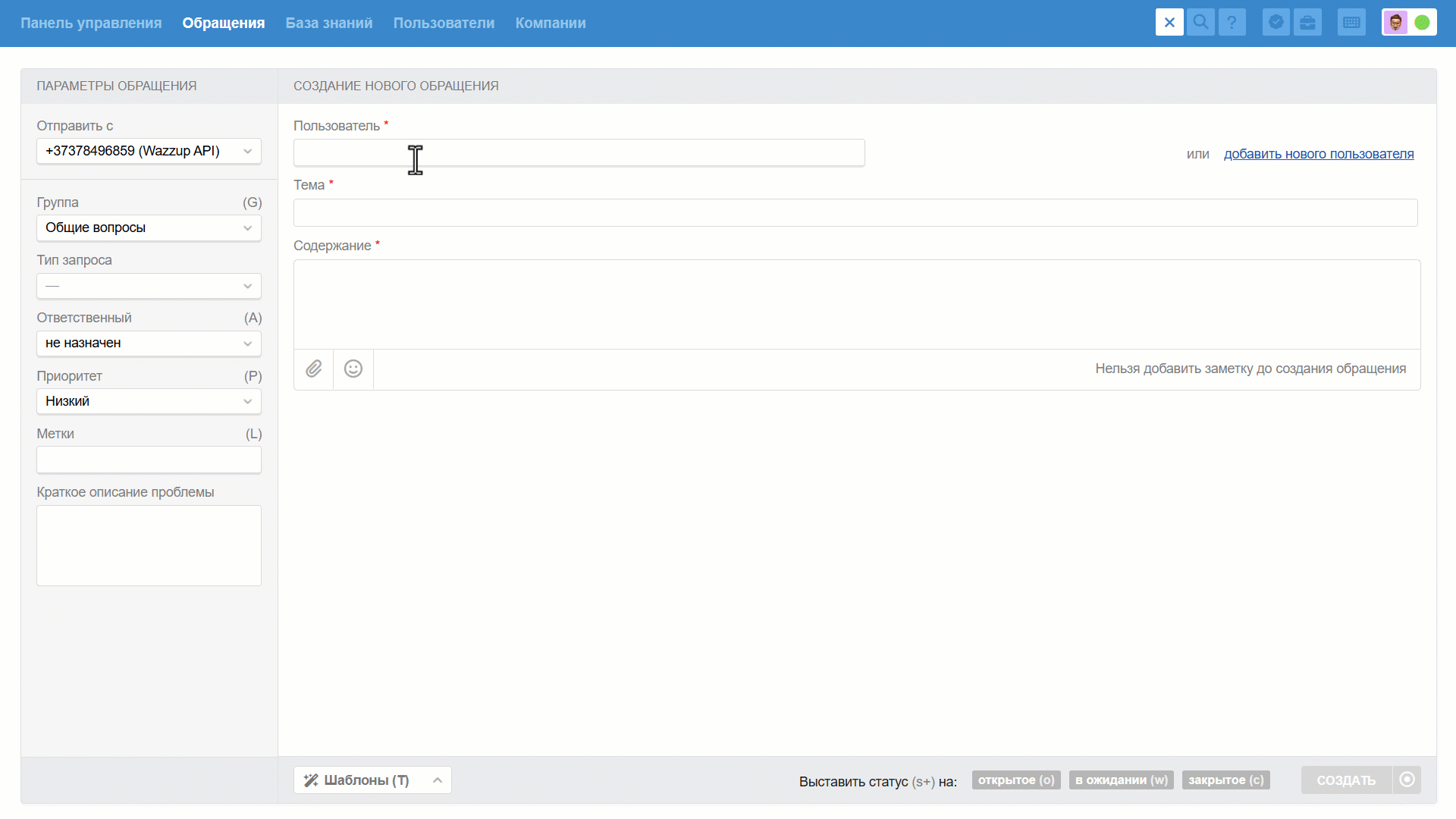Image resolution: width=1456 pixels, height=819 pixels.
Task: Set status to в ожидании (w)
Action: [x=1121, y=780]
